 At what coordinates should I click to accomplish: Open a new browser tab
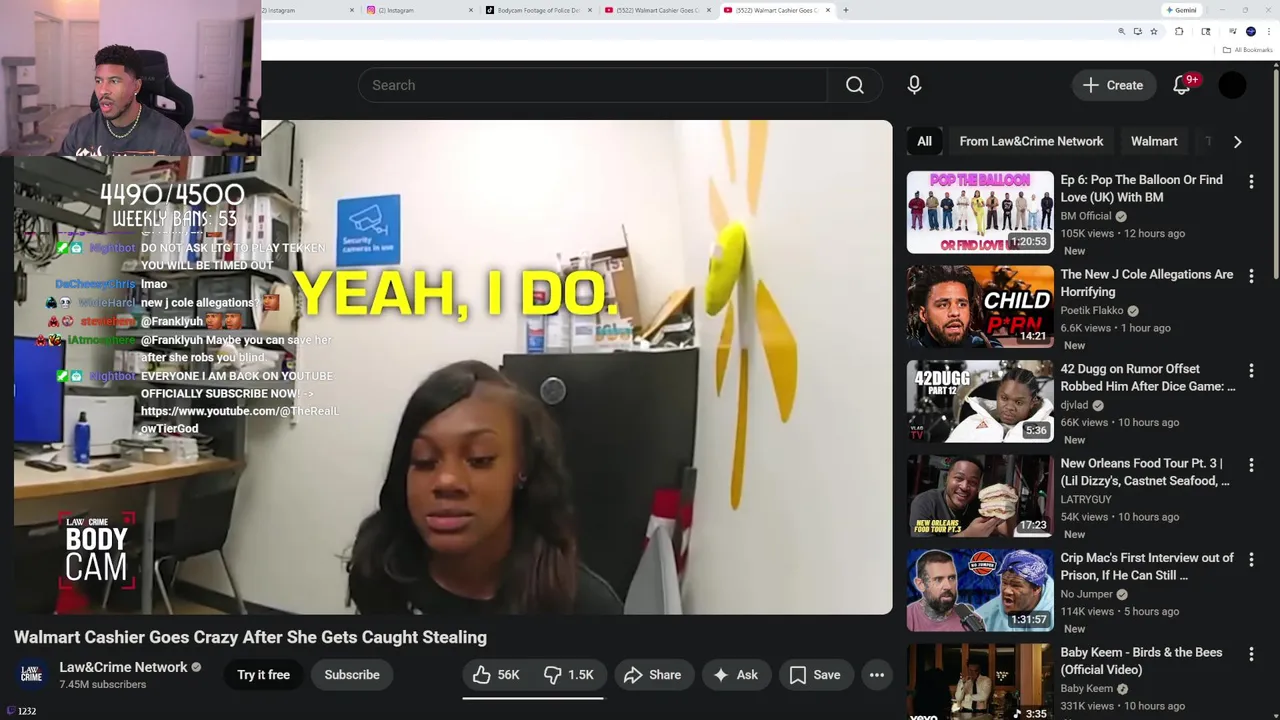click(x=846, y=10)
